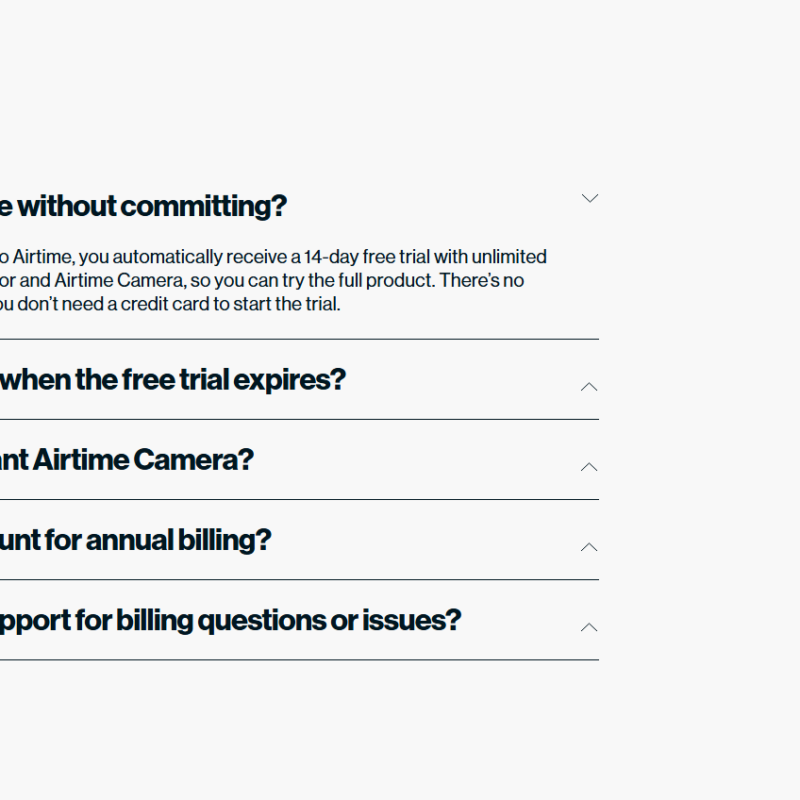Screen dimensions: 800x800
Task: Click the "without committing?" question heading
Action: click(x=150, y=206)
